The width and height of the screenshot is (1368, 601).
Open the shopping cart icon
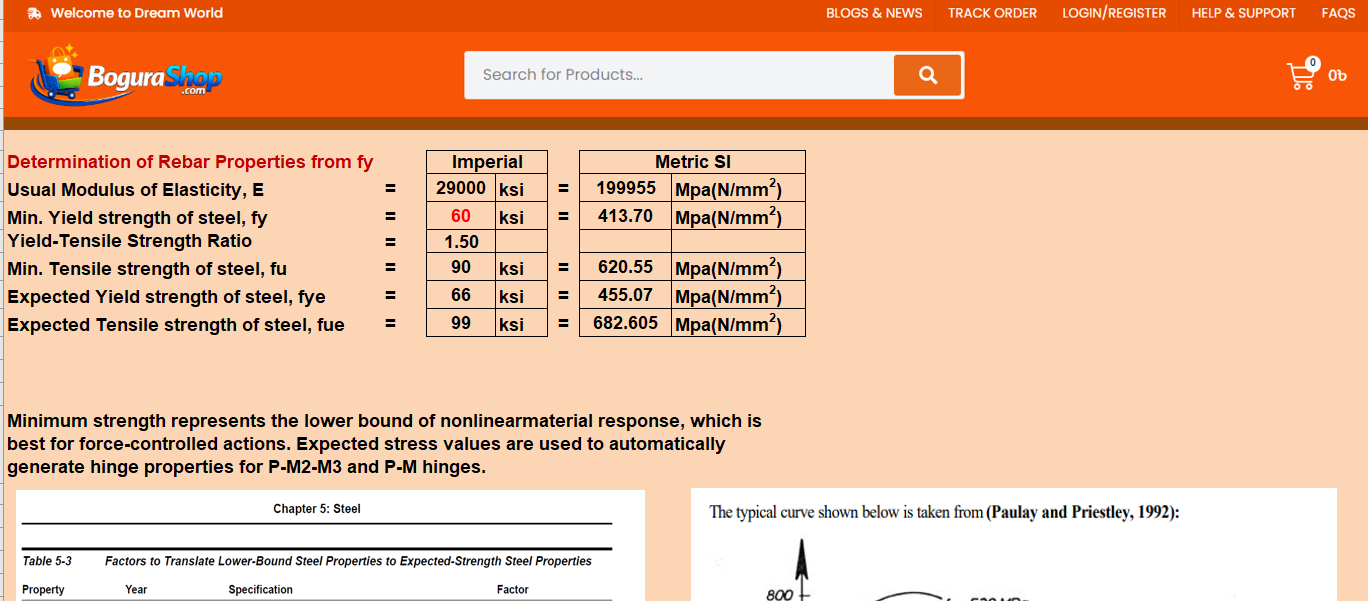(1302, 75)
